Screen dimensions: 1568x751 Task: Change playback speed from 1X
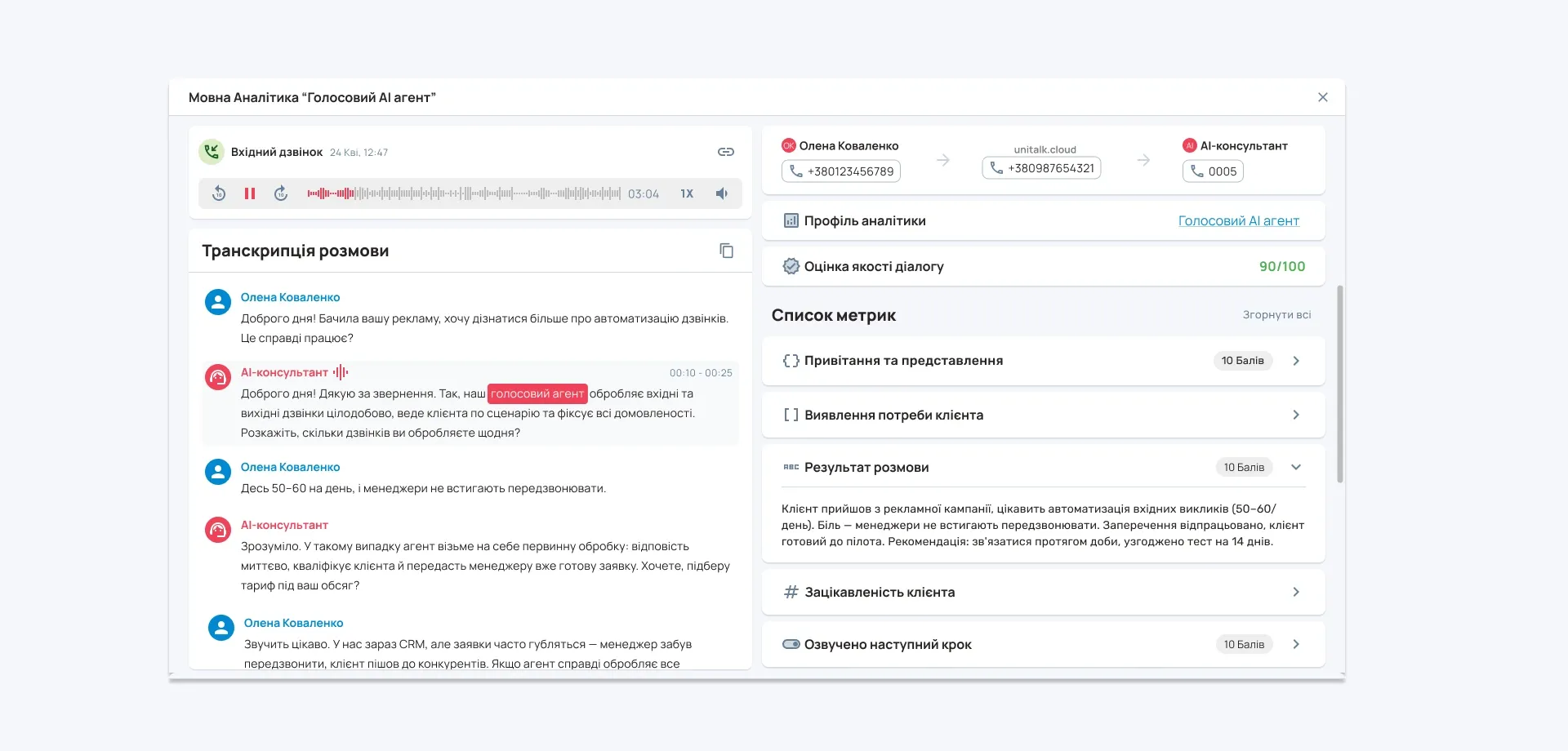pyautogui.click(x=687, y=193)
